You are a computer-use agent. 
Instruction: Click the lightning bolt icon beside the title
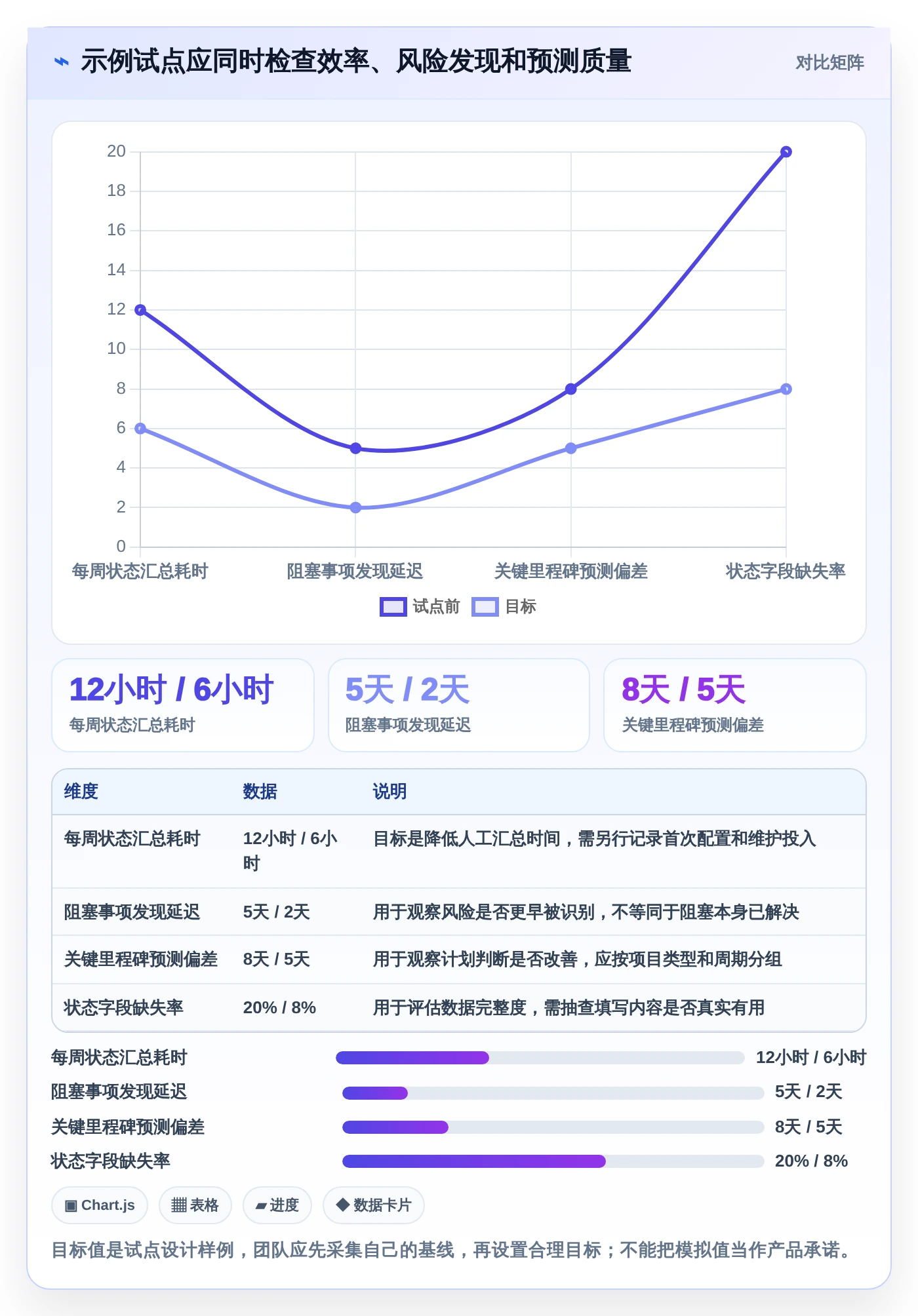point(62,62)
